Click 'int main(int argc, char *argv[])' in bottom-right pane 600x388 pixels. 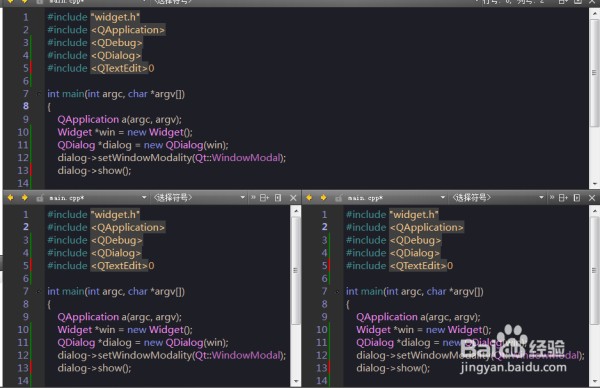point(415,292)
